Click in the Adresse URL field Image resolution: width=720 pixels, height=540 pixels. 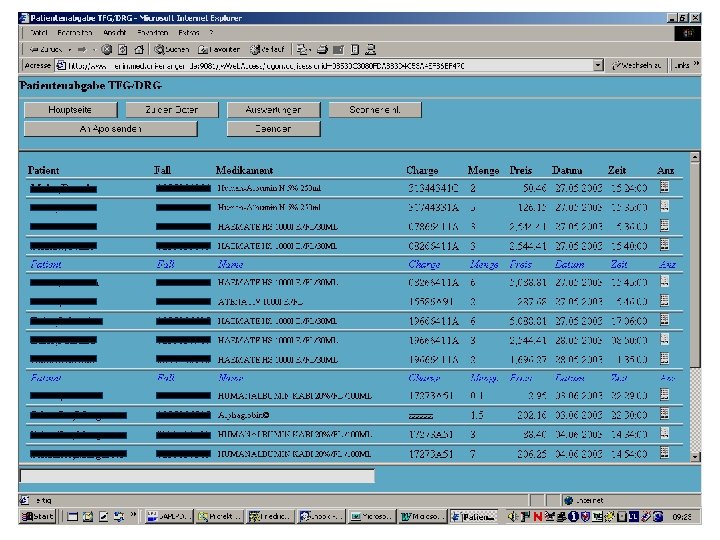pos(324,66)
